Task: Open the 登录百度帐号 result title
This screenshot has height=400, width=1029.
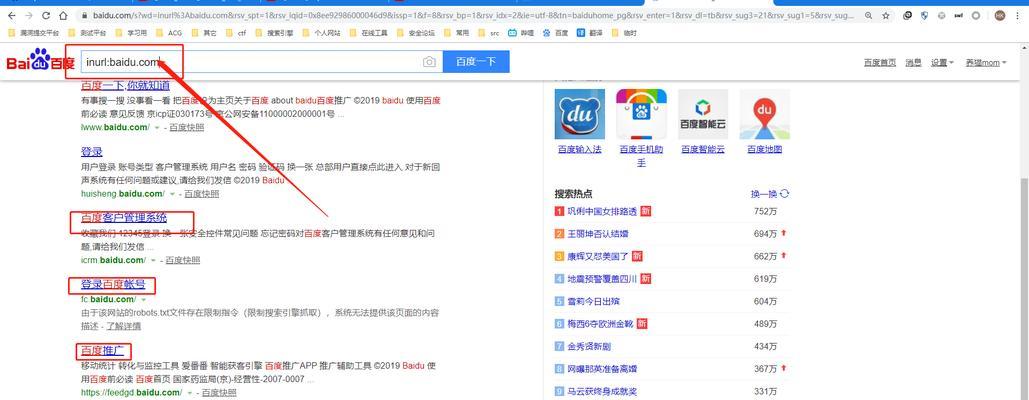Action: (x=113, y=285)
